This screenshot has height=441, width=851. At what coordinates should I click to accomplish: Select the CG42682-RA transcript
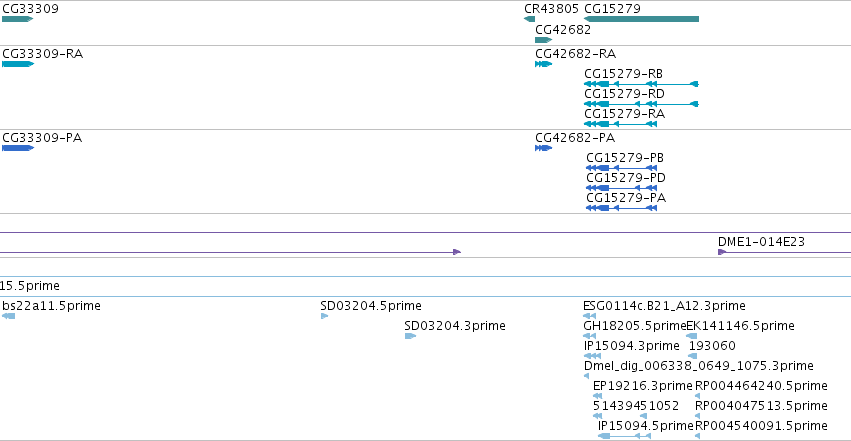pyautogui.click(x=543, y=64)
